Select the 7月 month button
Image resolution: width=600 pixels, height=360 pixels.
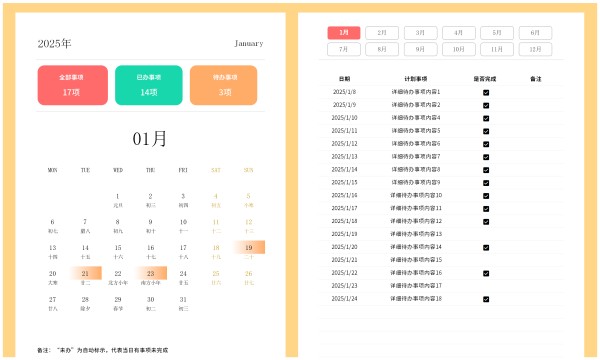[344, 49]
